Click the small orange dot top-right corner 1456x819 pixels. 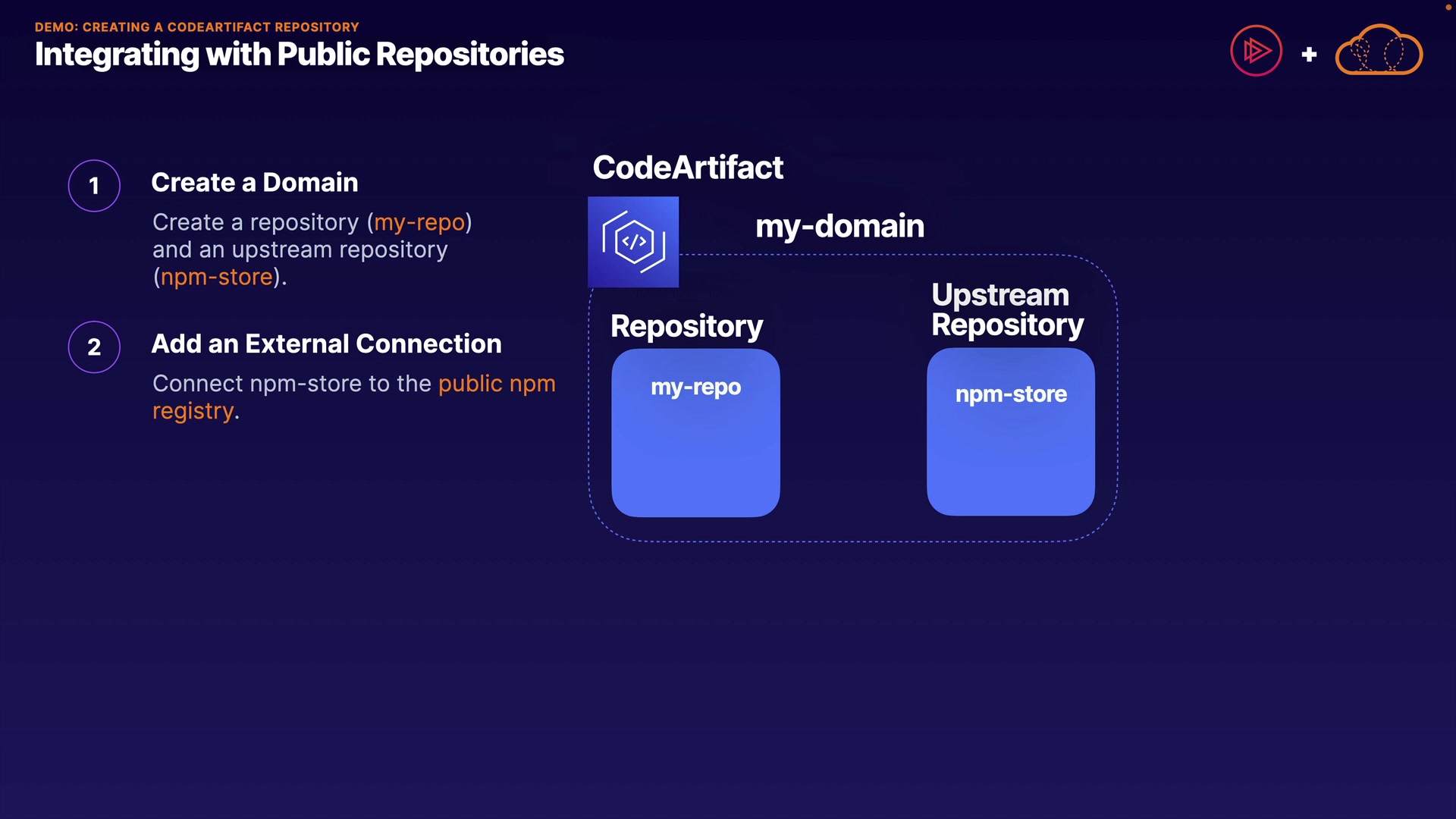(x=1448, y=7)
